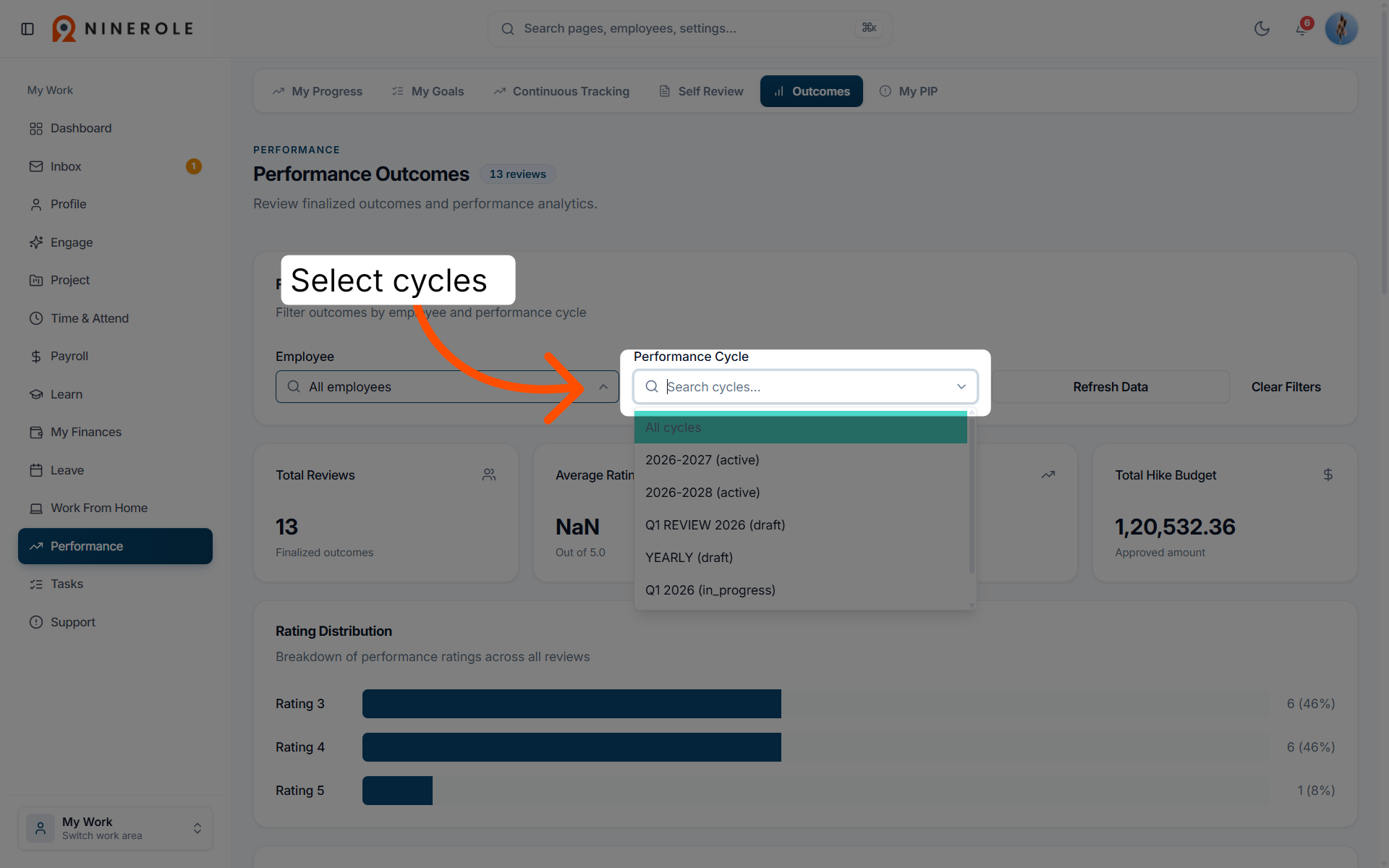Switch to My Goals tab
1389x868 pixels.
pyautogui.click(x=428, y=91)
